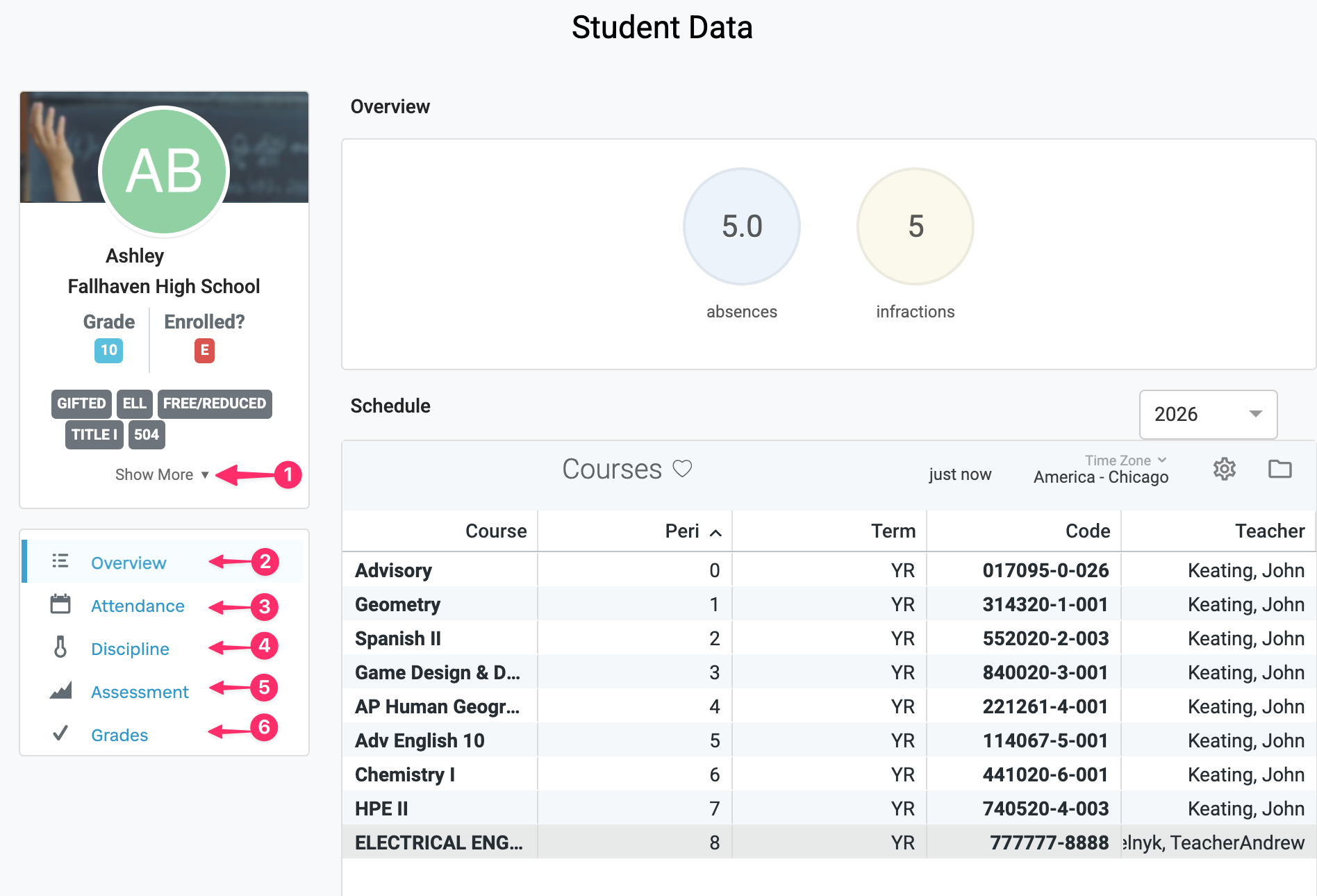Expand Show More student tags

tap(161, 475)
